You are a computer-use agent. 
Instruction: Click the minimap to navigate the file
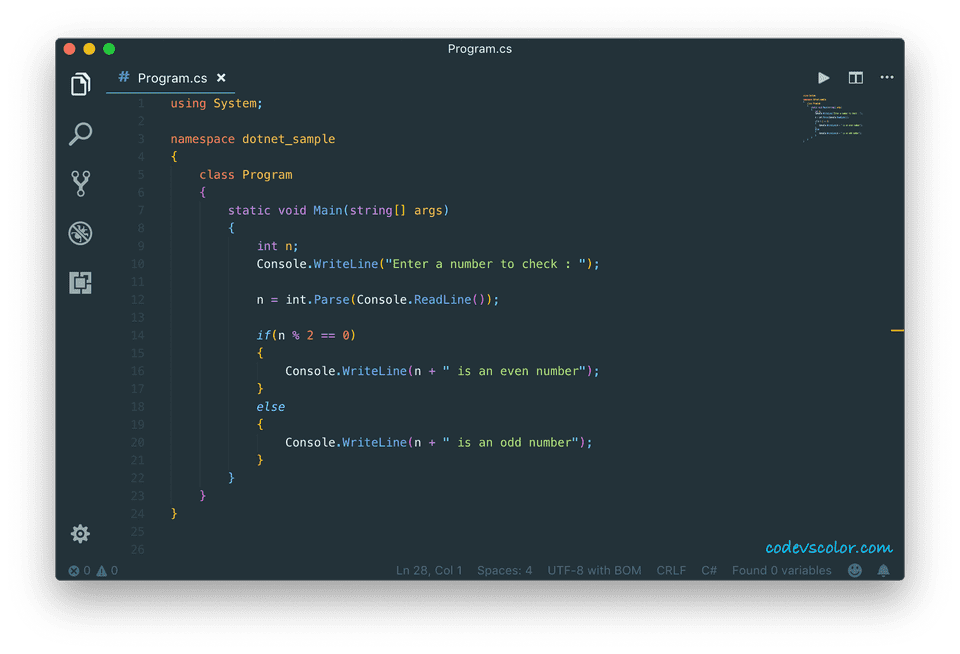point(832,120)
